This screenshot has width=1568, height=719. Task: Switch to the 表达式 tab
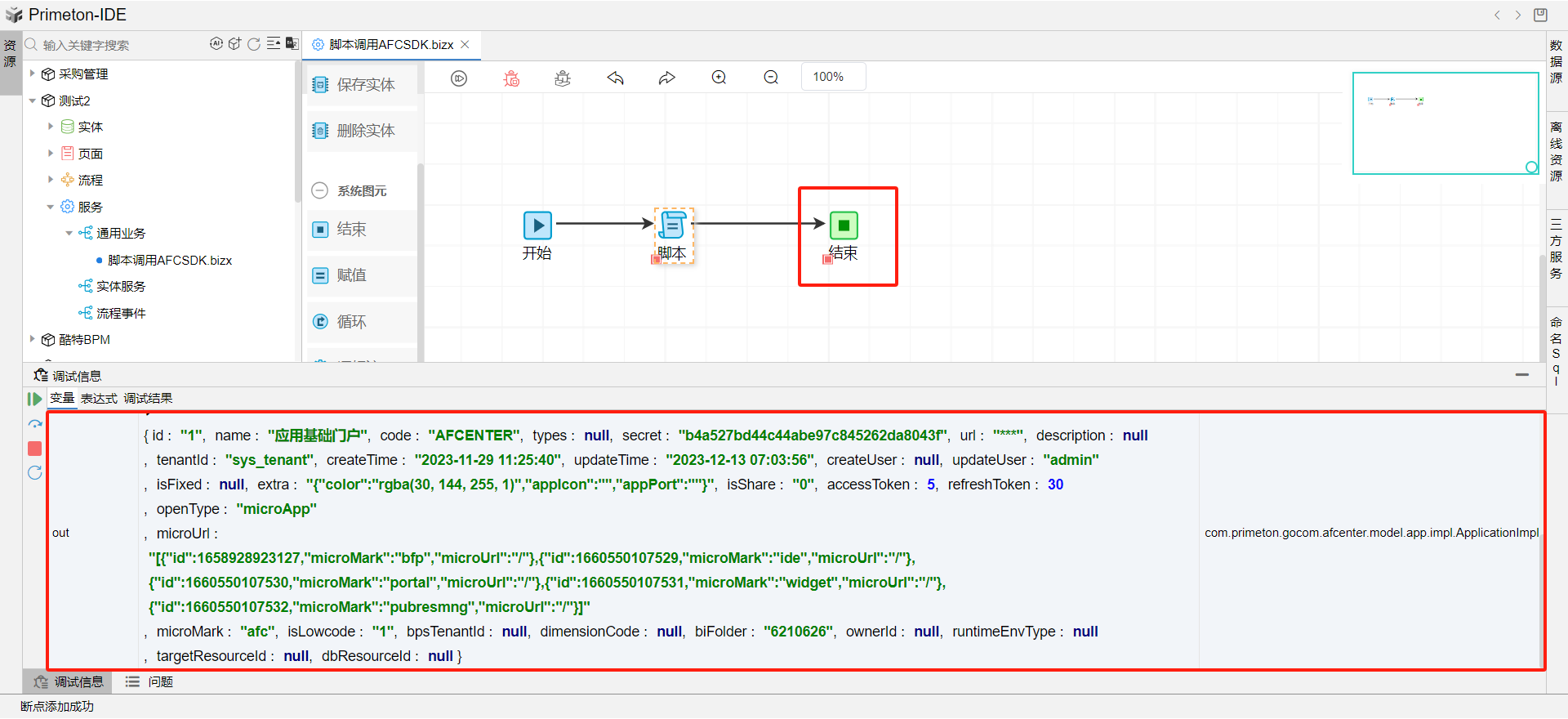[99, 399]
